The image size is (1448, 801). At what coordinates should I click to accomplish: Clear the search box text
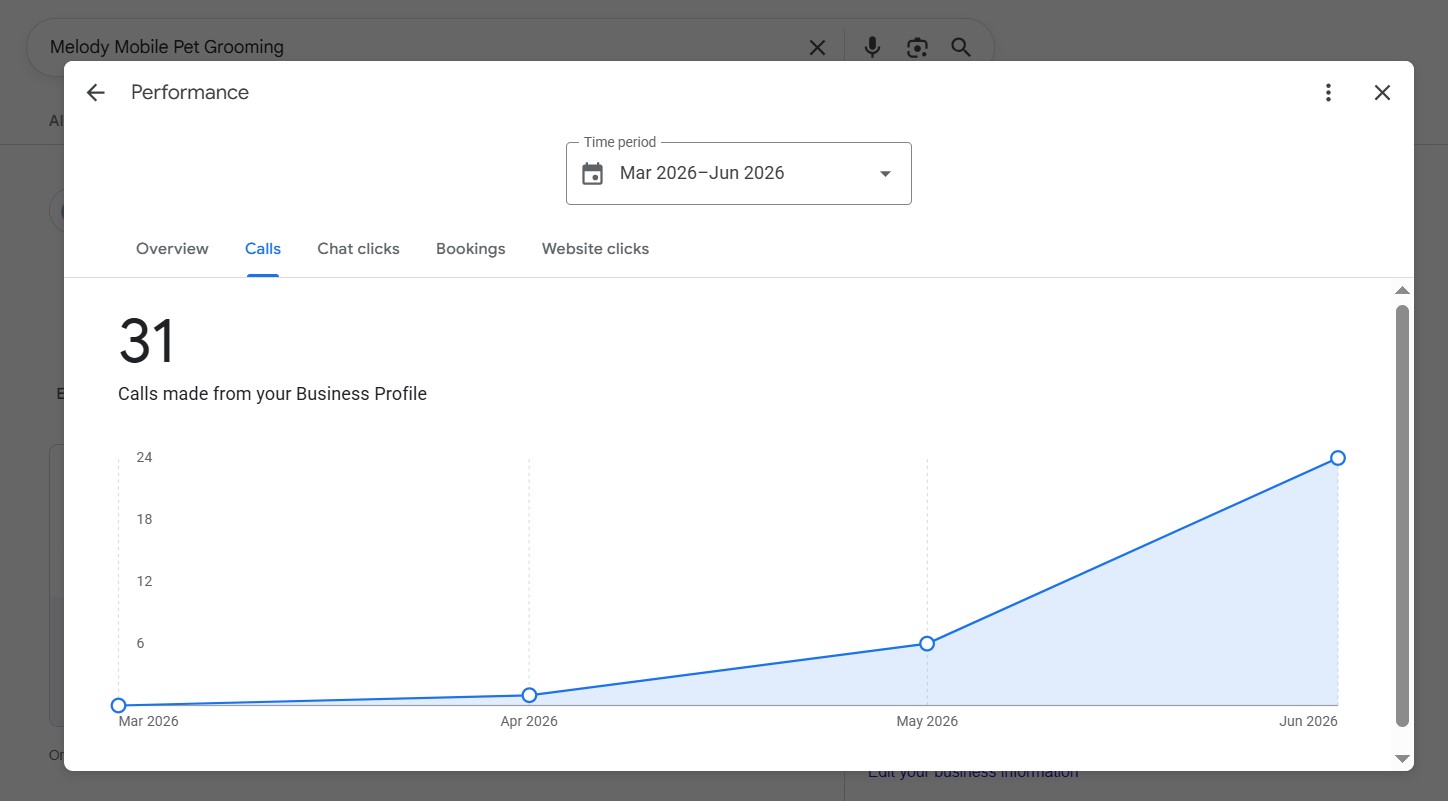817,47
